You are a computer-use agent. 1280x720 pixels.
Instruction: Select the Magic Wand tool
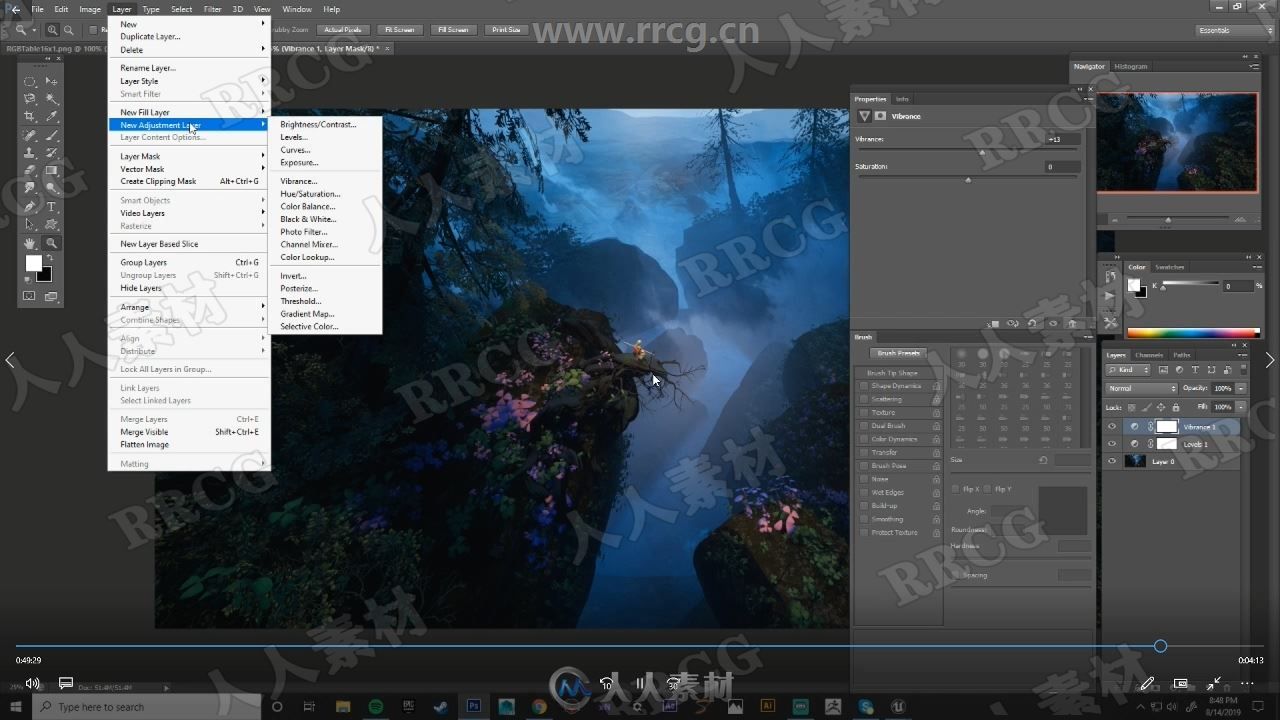coord(51,99)
